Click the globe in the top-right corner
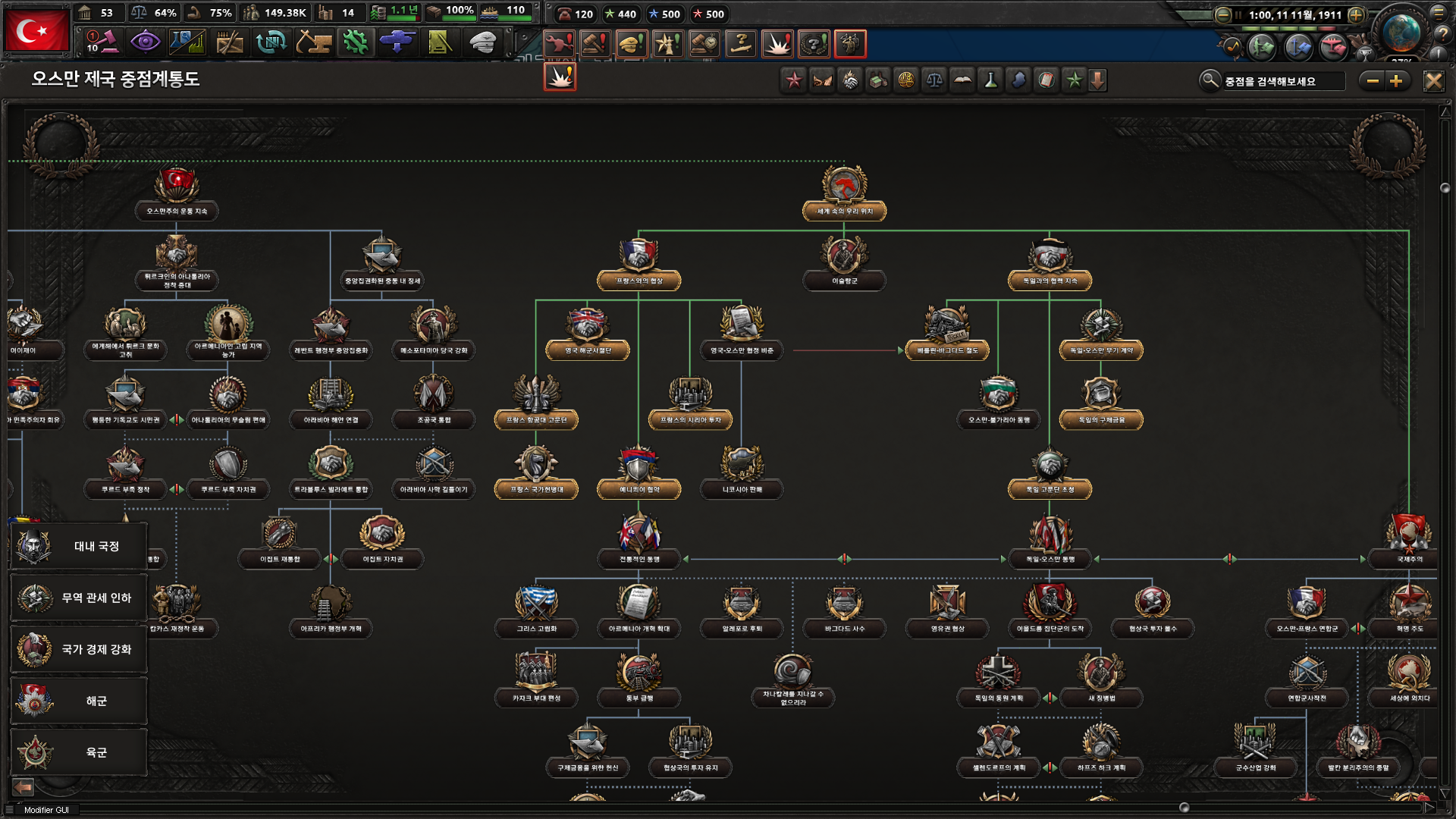Image resolution: width=1456 pixels, height=819 pixels. [x=1401, y=32]
